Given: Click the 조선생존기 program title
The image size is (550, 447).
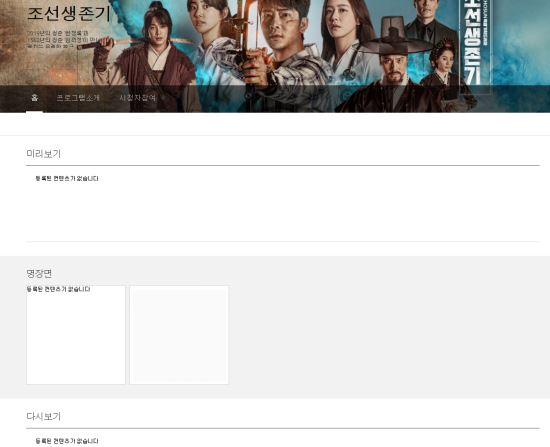Looking at the screenshot, I should point(69,14).
